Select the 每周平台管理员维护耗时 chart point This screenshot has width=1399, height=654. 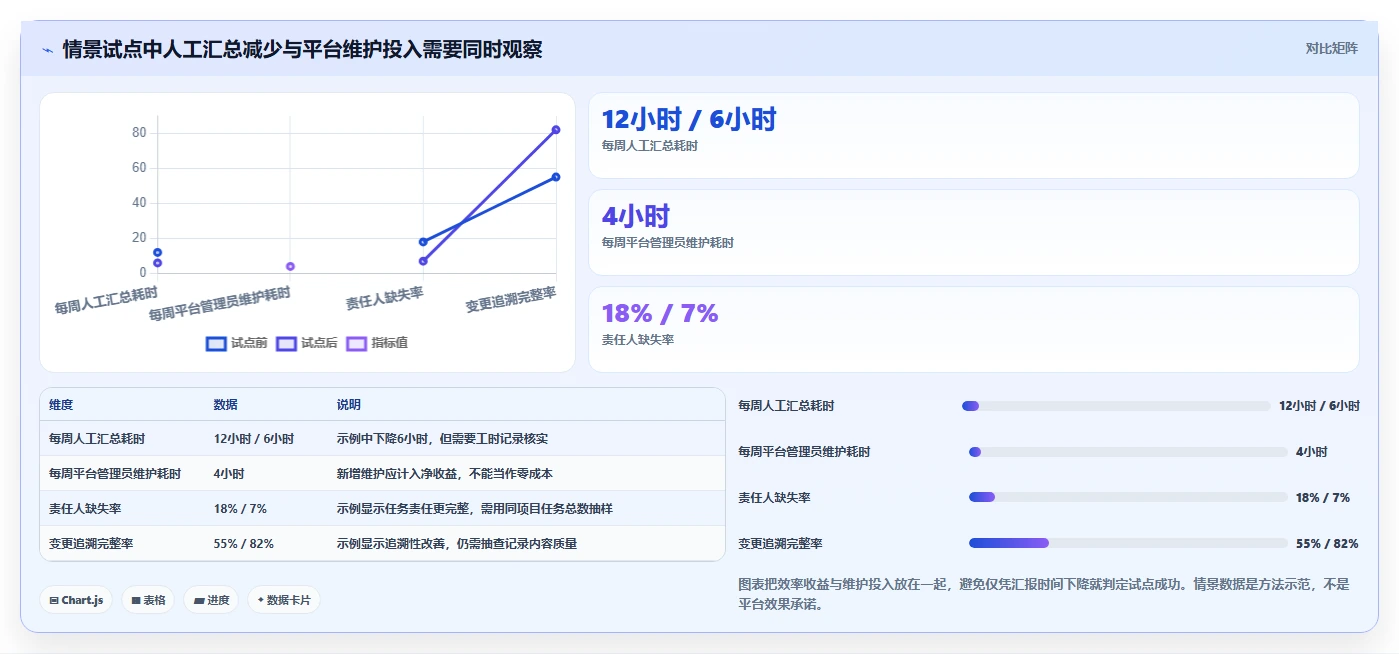pos(290,266)
